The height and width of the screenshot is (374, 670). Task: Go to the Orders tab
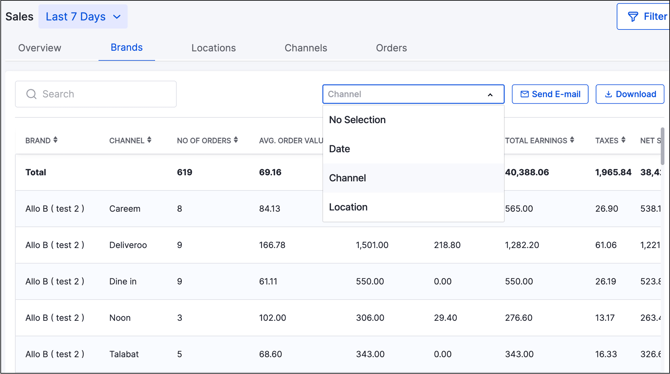[391, 48]
